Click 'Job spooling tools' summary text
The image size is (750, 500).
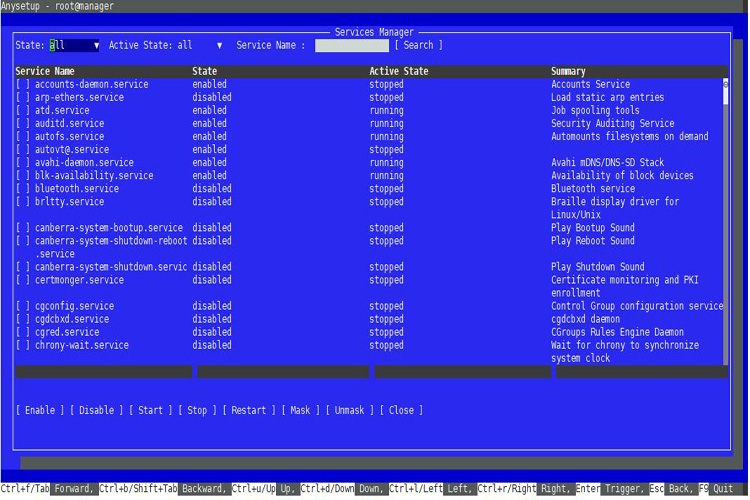pos(596,110)
